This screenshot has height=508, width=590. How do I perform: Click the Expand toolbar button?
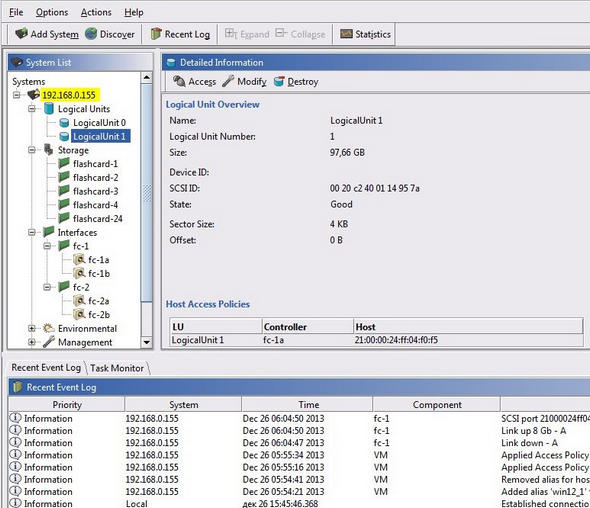pos(247,34)
